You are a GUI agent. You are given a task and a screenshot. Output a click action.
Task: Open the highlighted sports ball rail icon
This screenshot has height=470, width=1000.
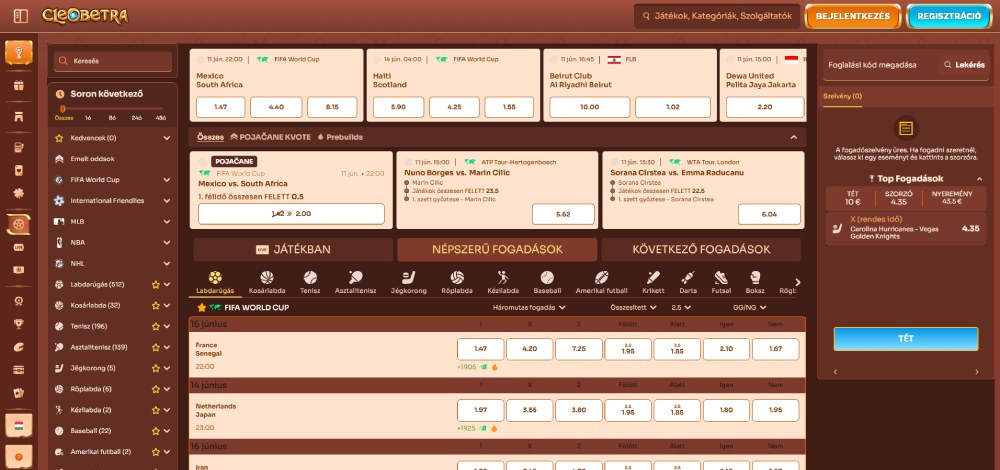point(18,224)
